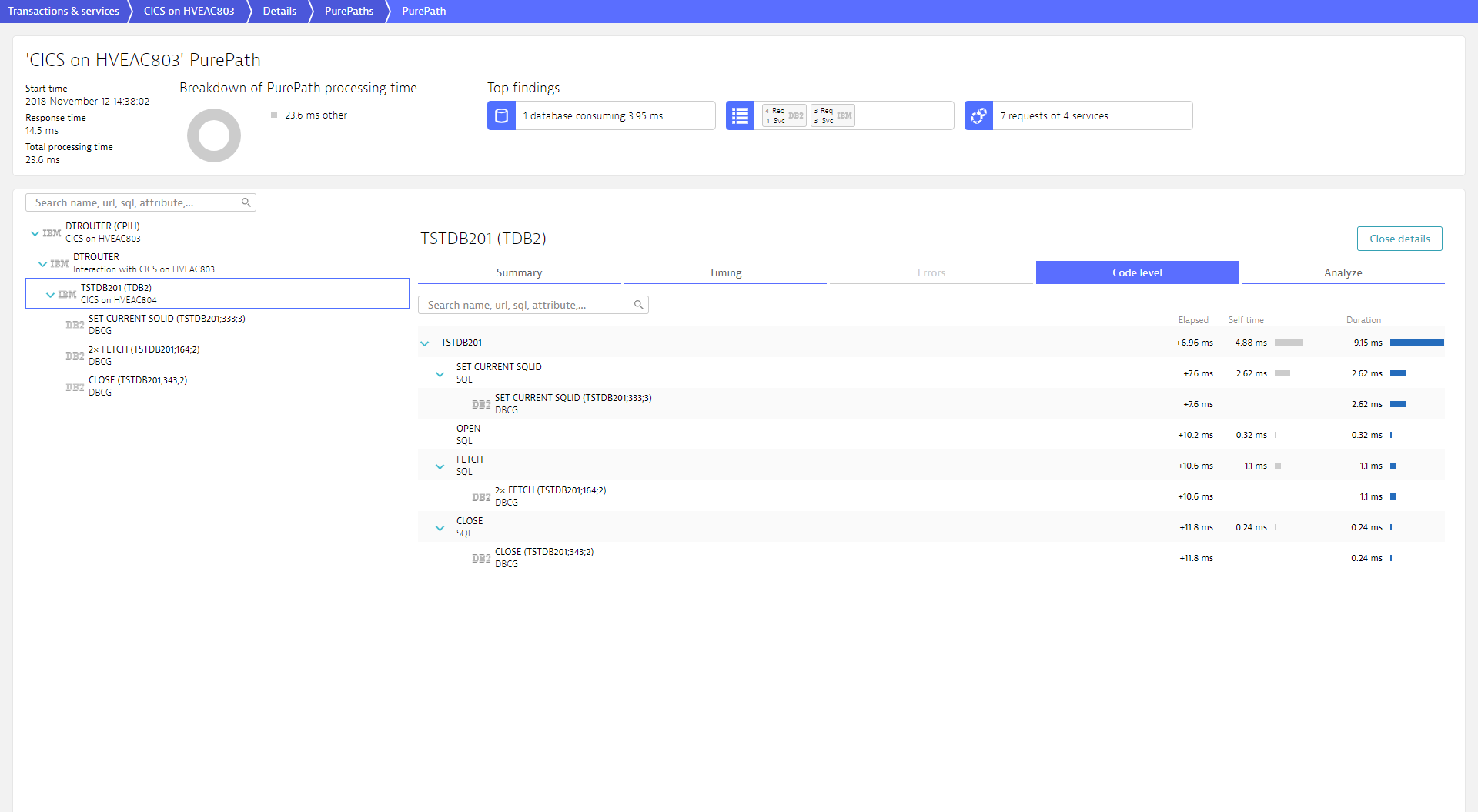Image resolution: width=1478 pixels, height=812 pixels.
Task: Click the +6.96 ms elapsed value
Action: coord(1194,343)
